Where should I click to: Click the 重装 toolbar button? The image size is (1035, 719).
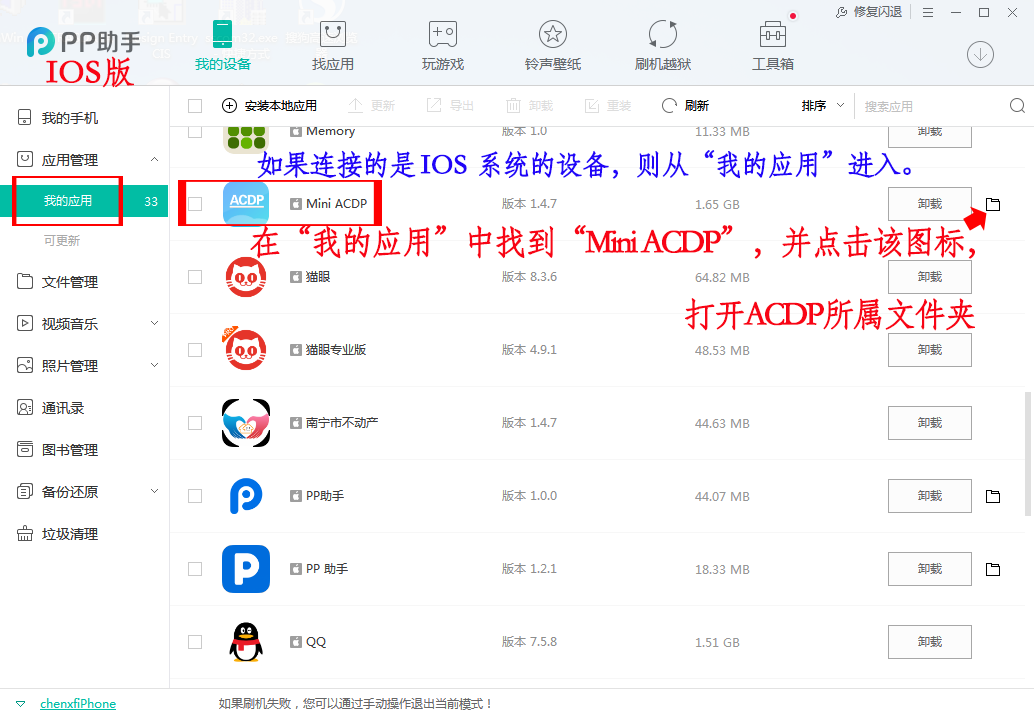608,106
